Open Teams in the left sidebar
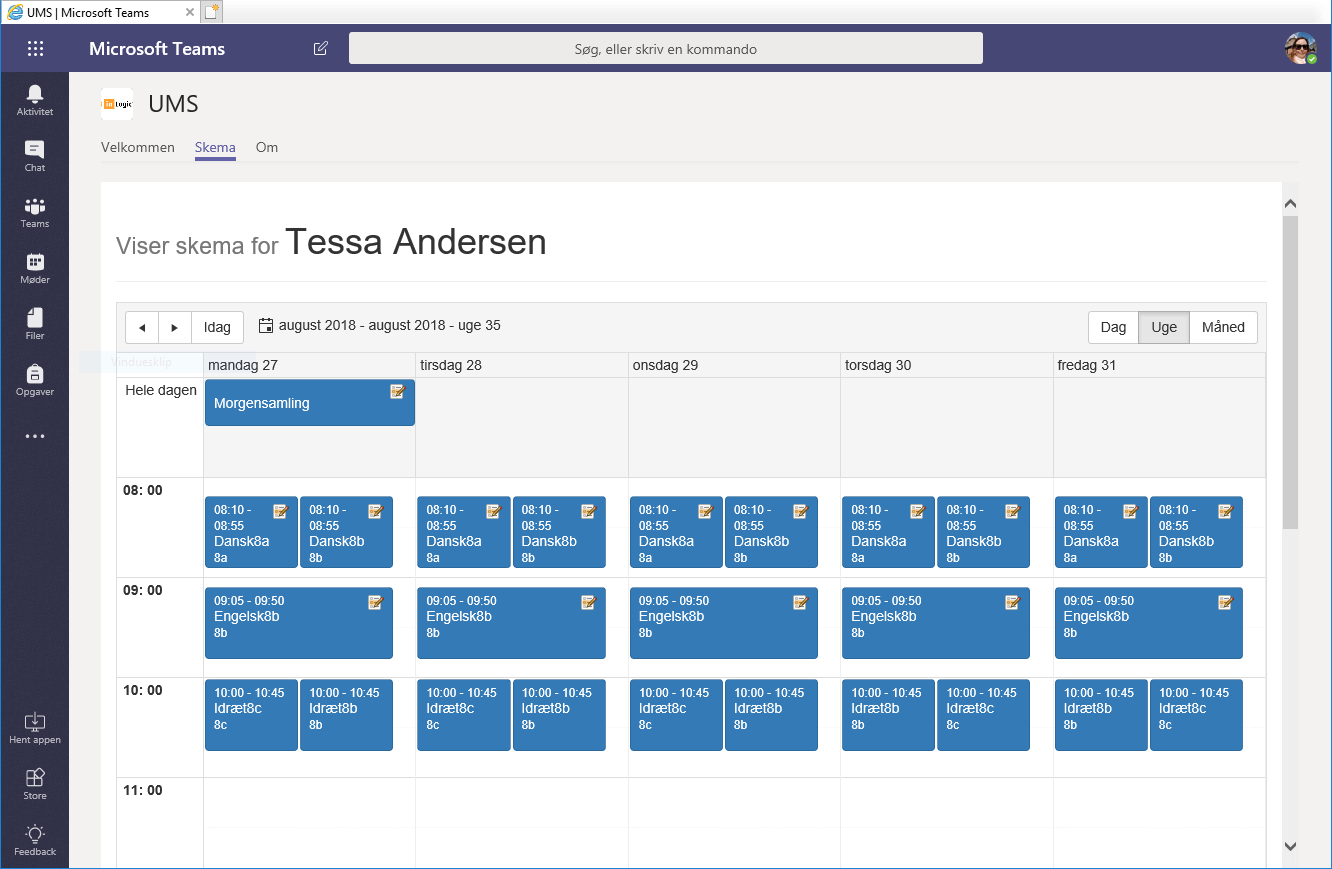1332x869 pixels. point(35,212)
